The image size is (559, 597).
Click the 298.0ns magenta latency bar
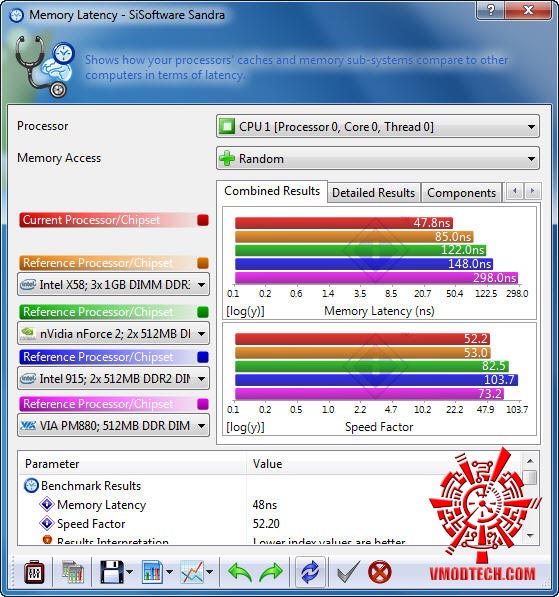pyautogui.click(x=377, y=278)
